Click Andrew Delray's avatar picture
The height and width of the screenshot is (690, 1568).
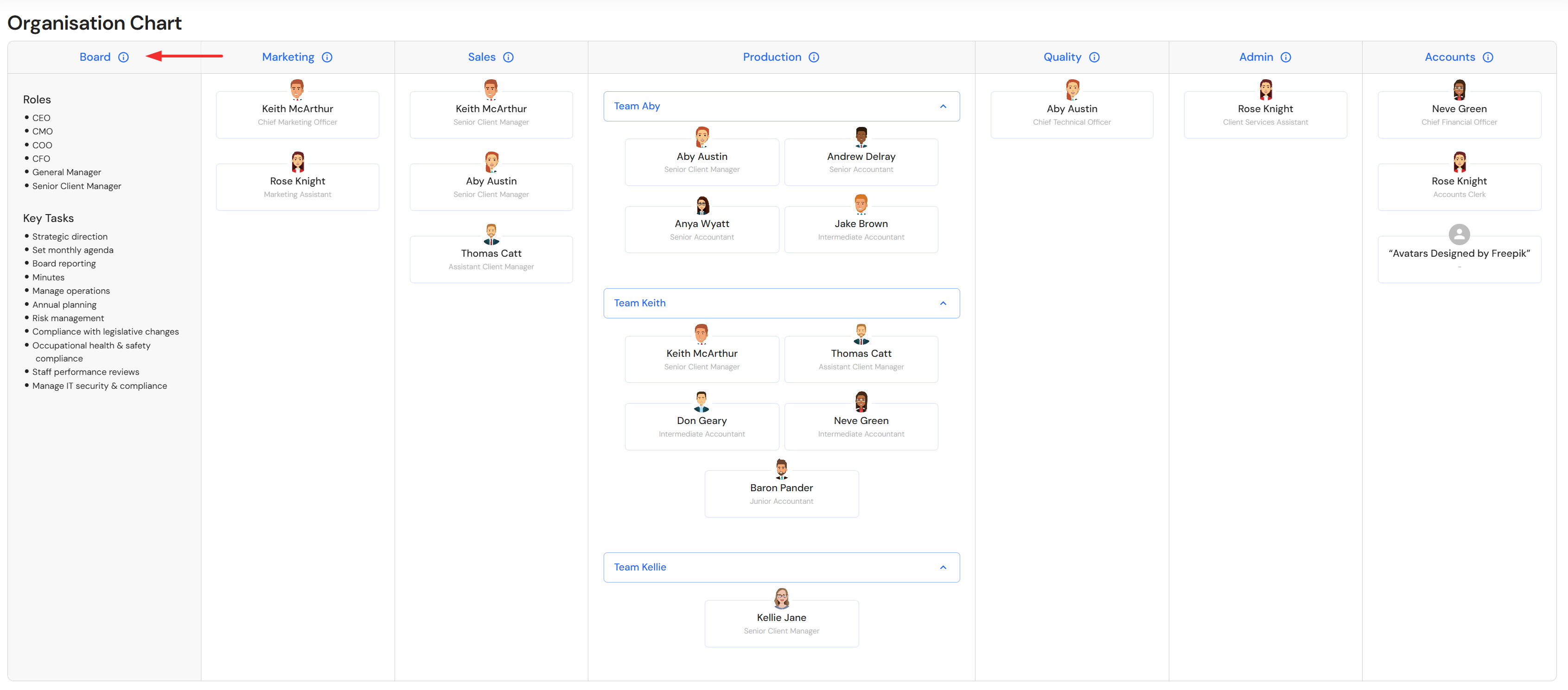point(860,137)
